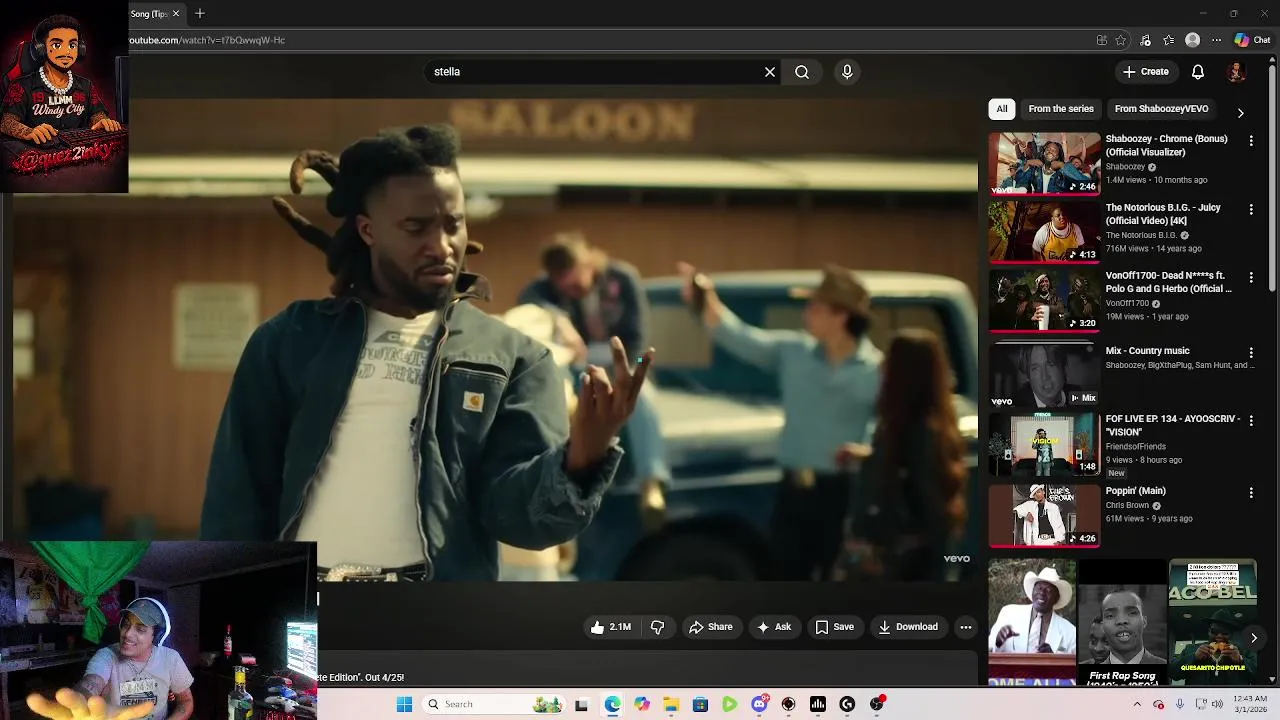Screen dimensions: 1280x720
Task: Open Logitech G HUB from the taskbar
Action: coord(847,704)
